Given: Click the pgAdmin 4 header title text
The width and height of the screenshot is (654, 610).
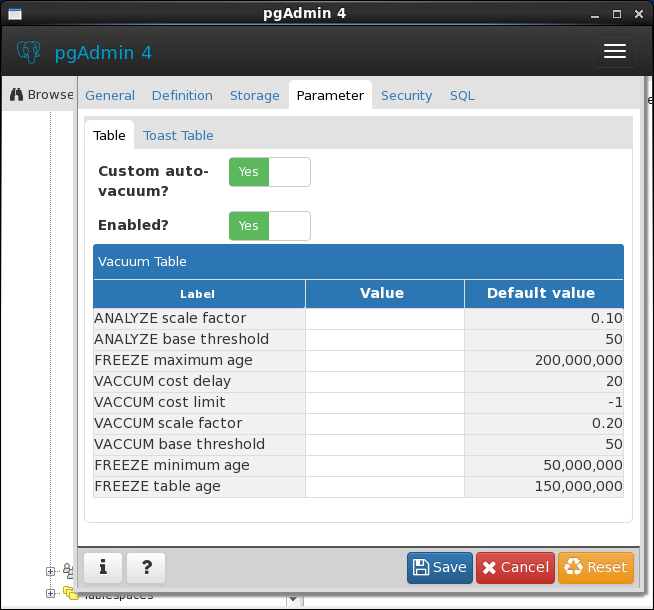Looking at the screenshot, I should (103, 53).
